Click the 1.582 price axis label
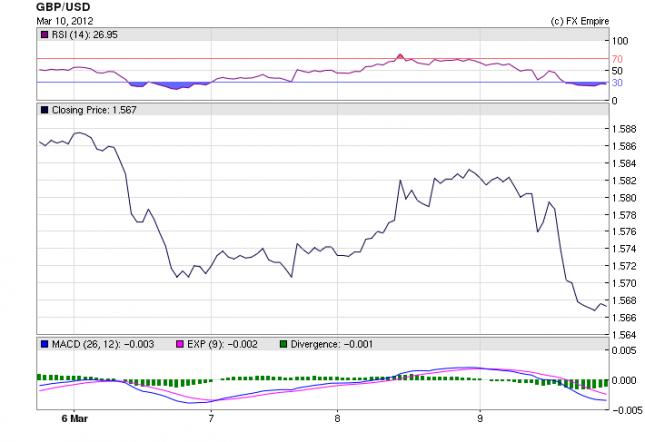Viewport: 645px width, 442px height. 624,181
